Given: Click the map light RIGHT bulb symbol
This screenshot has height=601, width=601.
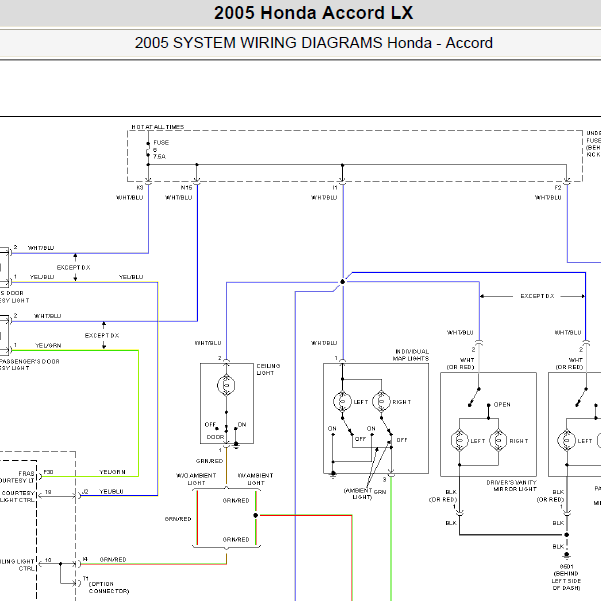Looking at the screenshot, I should tap(381, 401).
